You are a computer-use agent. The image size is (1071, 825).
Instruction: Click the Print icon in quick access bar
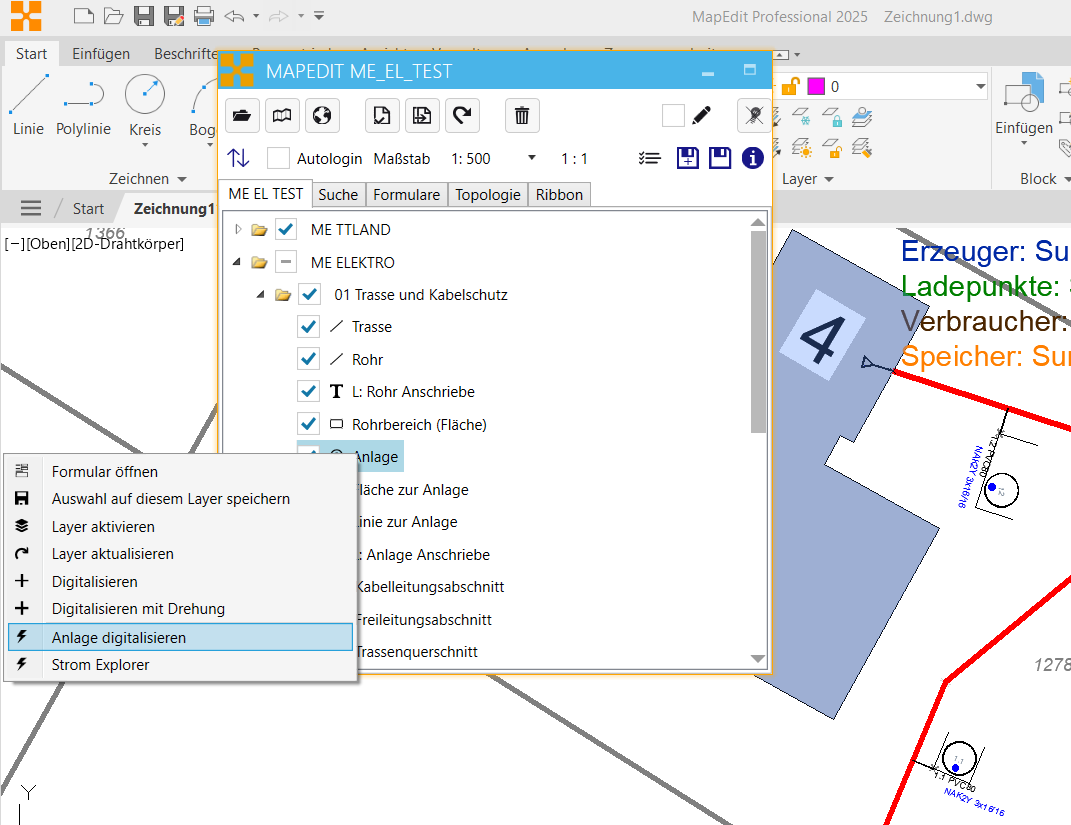click(x=204, y=16)
